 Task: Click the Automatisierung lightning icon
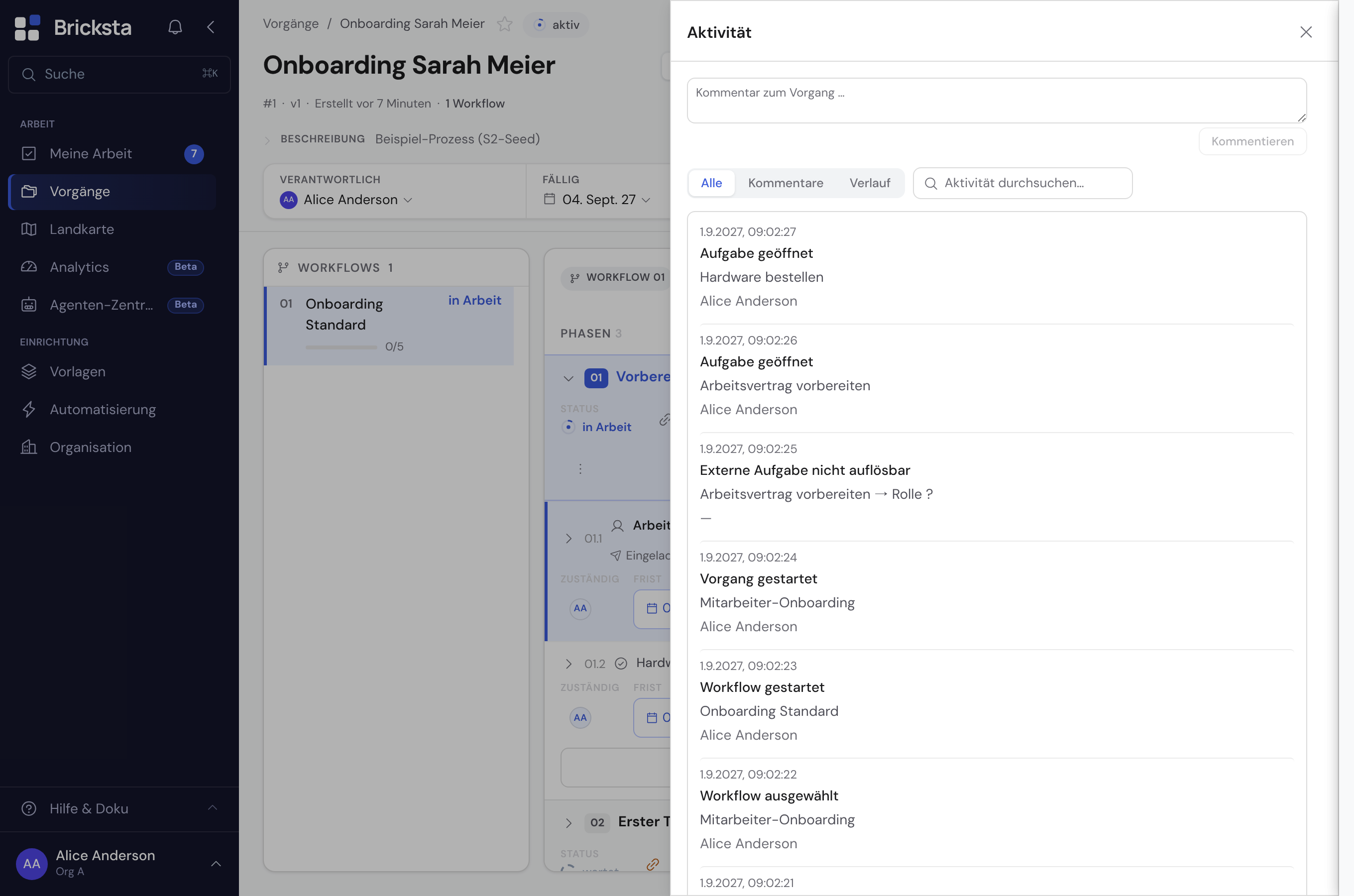tap(28, 409)
